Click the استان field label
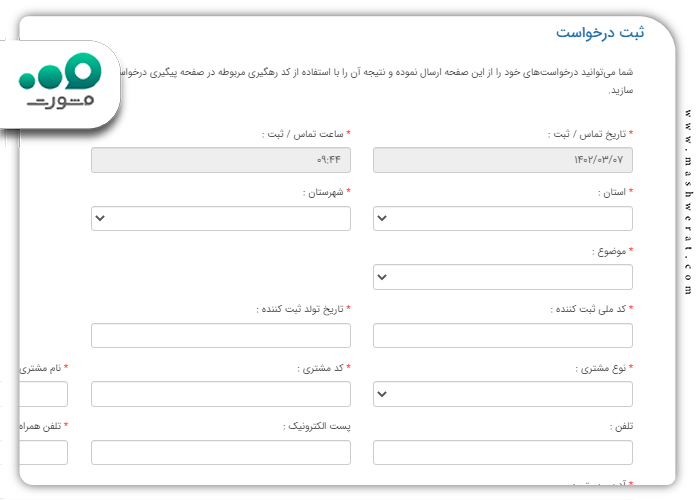The height and width of the screenshot is (500, 700). pos(615,192)
